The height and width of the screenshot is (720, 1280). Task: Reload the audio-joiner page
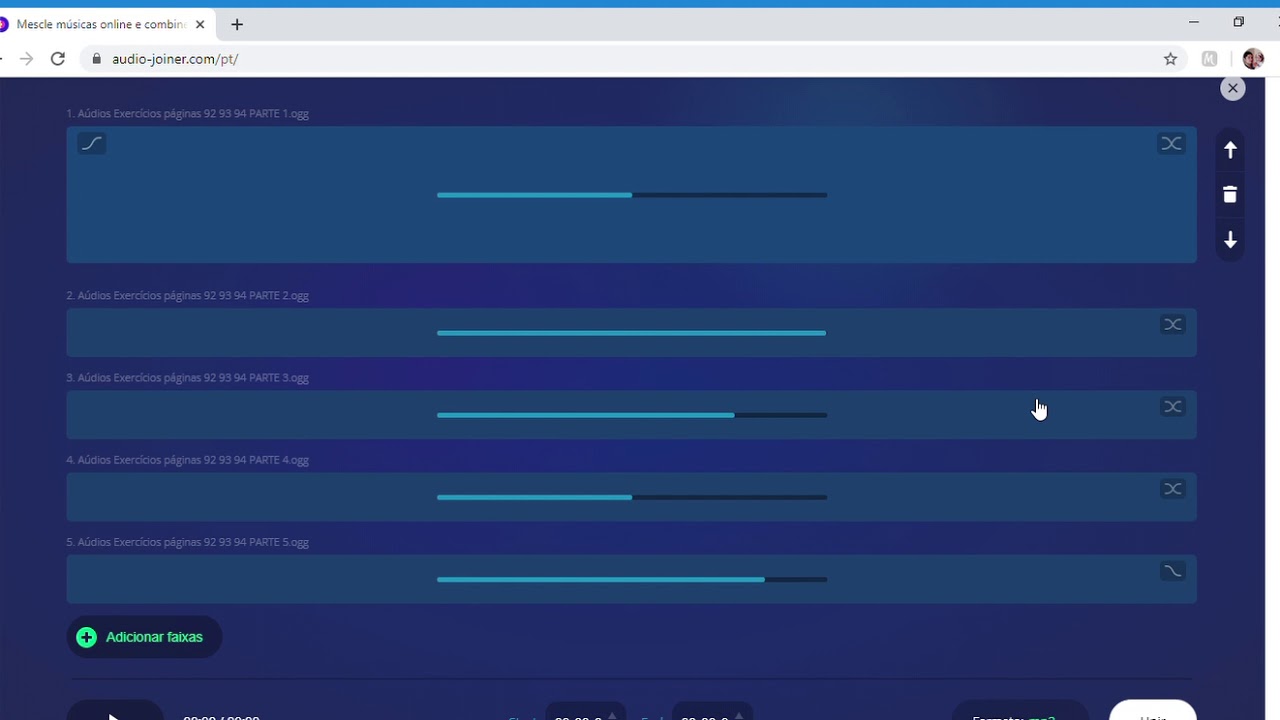pos(58,59)
